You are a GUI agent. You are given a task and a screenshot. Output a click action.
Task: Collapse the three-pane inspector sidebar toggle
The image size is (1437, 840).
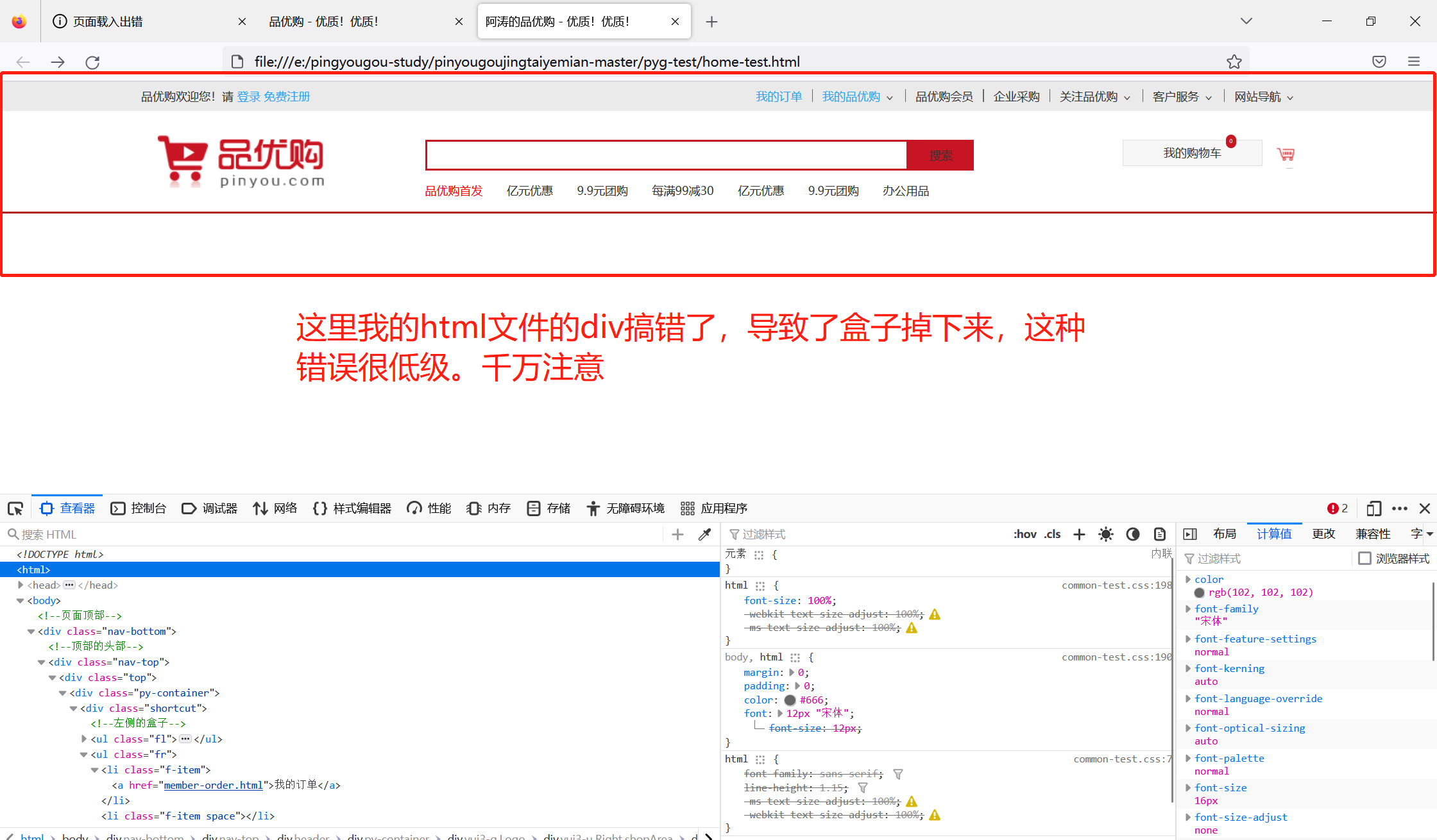(1190, 534)
